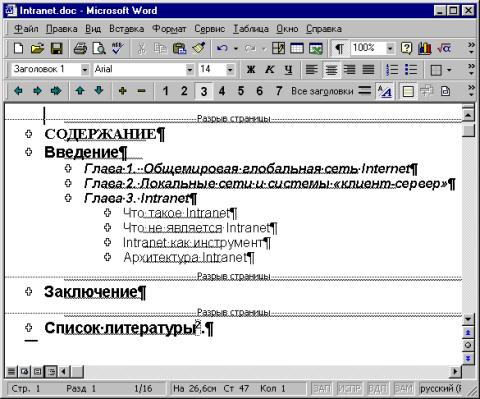Print the document

click(x=80, y=49)
